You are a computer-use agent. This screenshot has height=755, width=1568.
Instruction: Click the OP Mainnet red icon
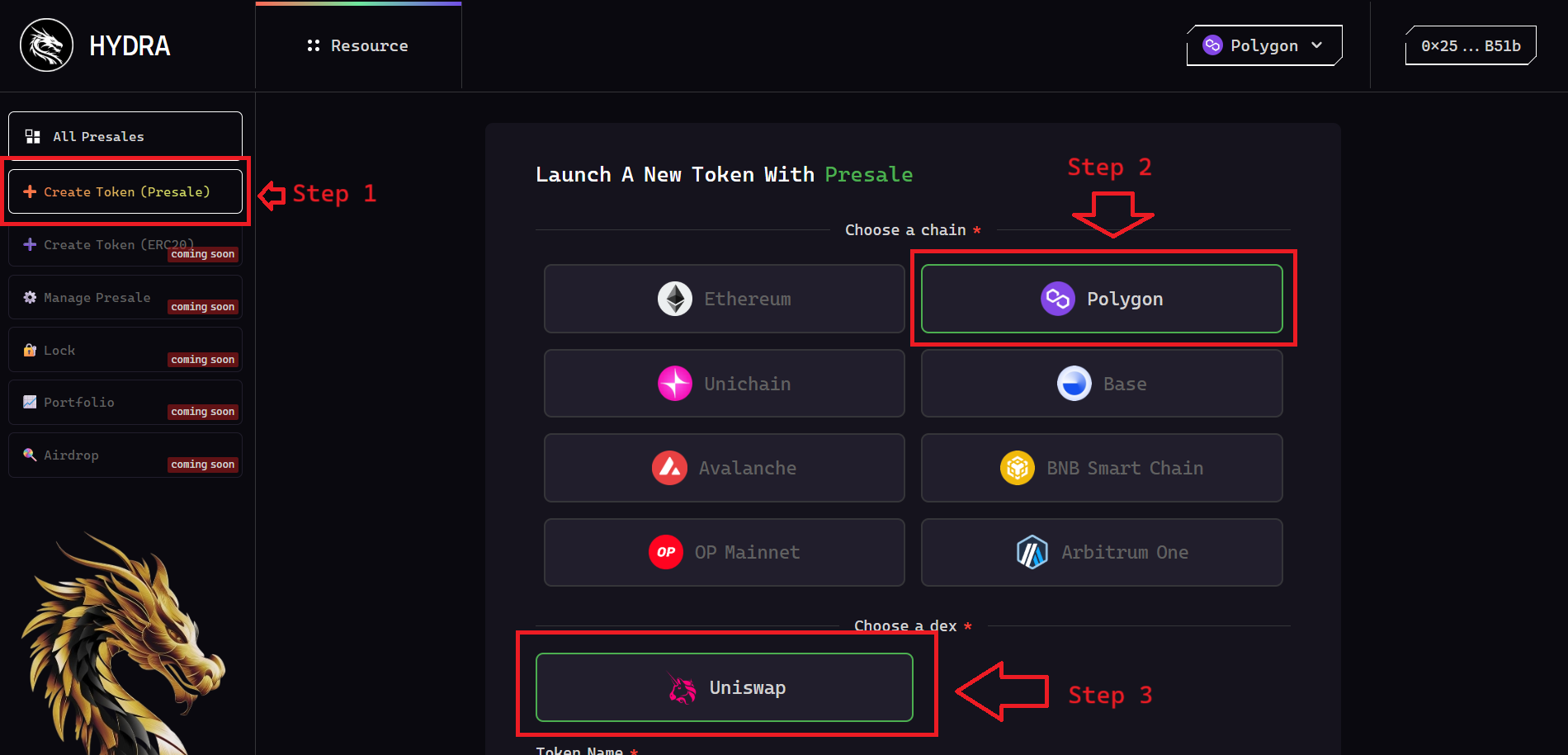coord(666,552)
